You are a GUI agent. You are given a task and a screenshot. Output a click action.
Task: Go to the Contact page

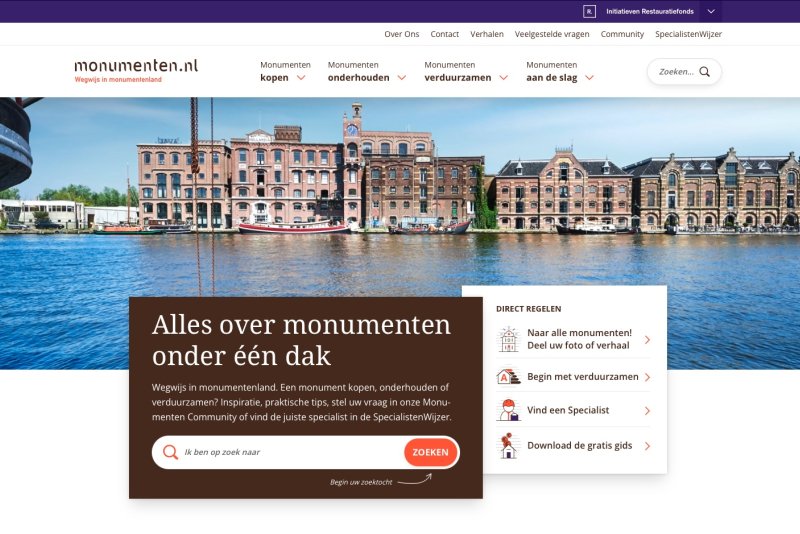pyautogui.click(x=444, y=34)
